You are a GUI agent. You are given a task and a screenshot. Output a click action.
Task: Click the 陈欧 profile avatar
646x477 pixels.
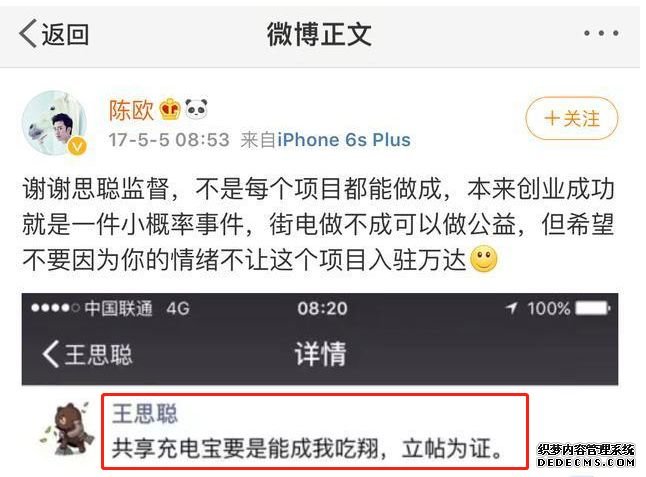tap(55, 123)
